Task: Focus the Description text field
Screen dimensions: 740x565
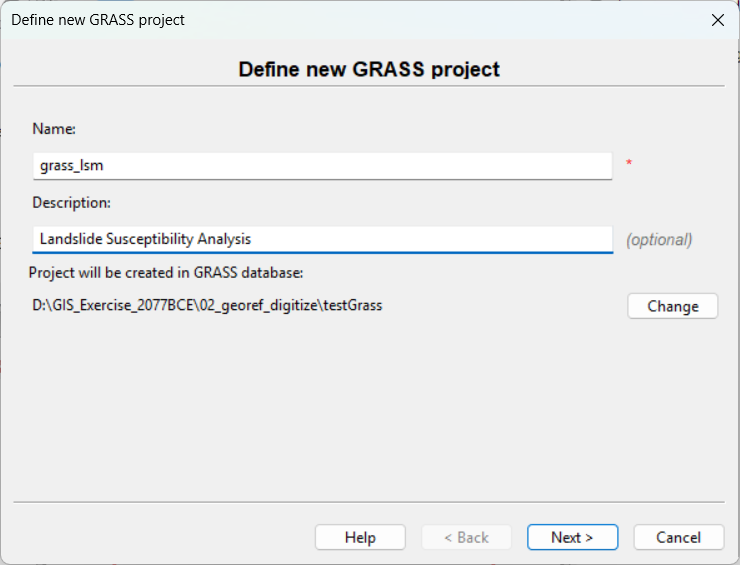Action: click(x=321, y=239)
